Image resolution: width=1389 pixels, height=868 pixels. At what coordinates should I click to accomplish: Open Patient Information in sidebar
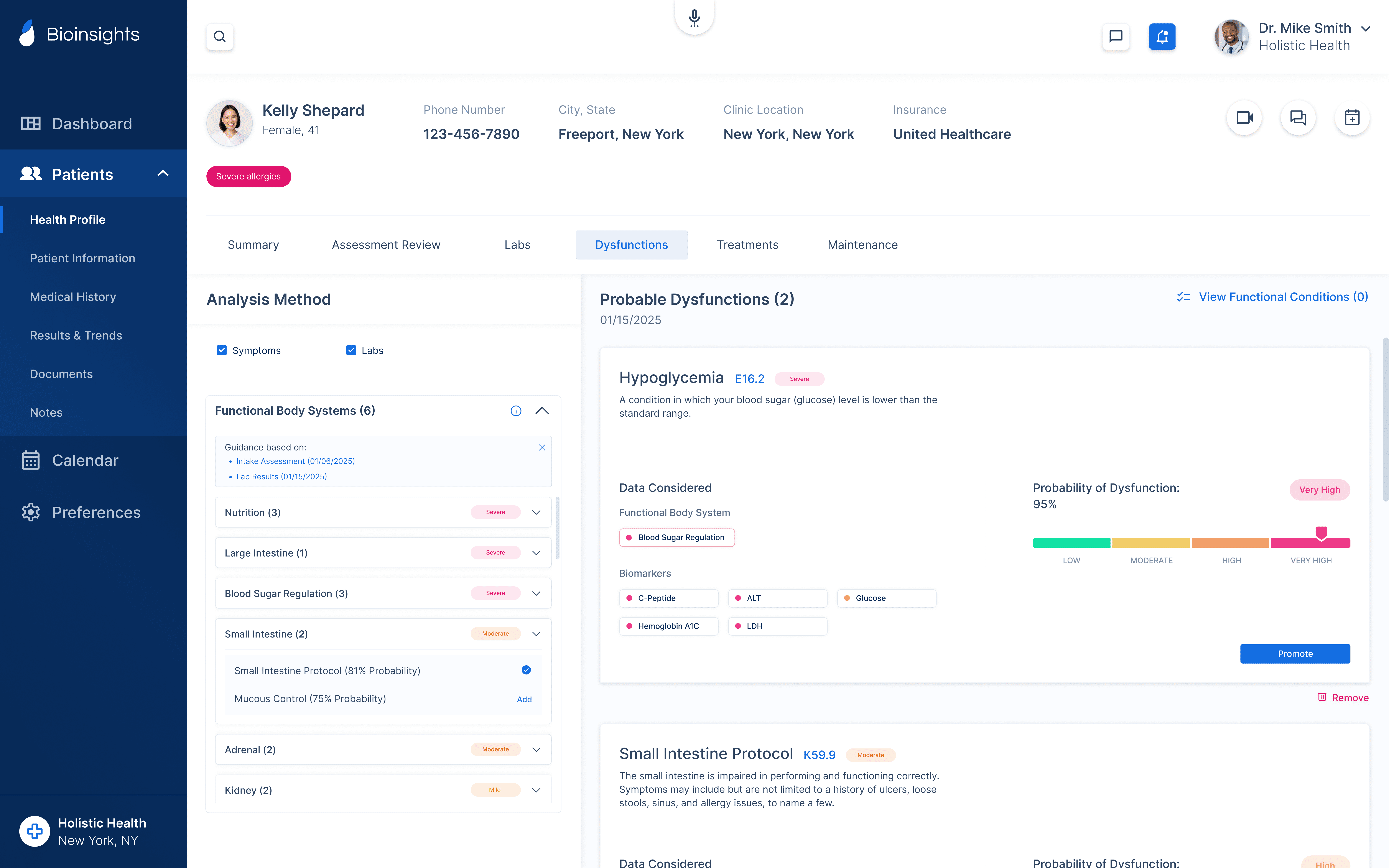click(x=83, y=258)
